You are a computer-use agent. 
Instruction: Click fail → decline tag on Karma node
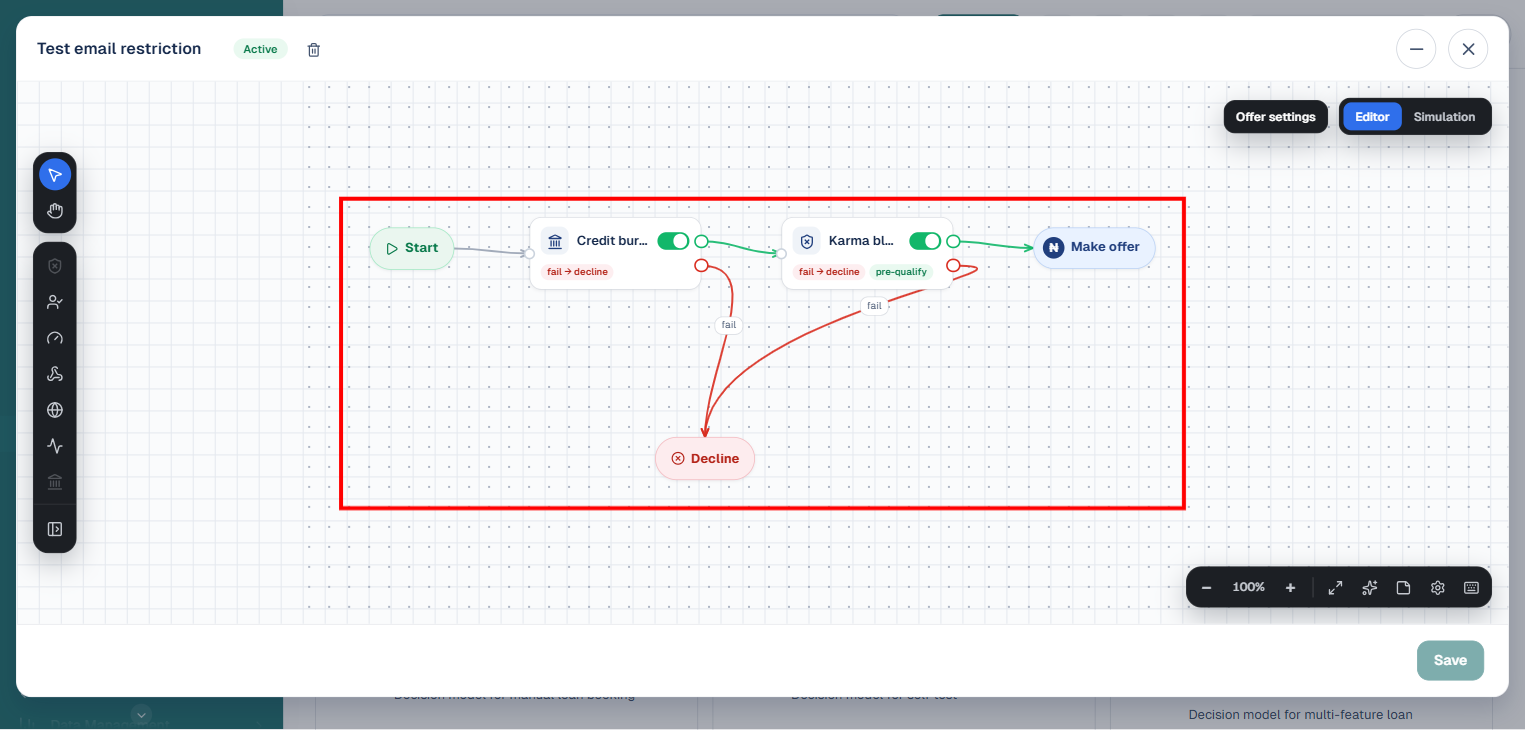pyautogui.click(x=829, y=272)
